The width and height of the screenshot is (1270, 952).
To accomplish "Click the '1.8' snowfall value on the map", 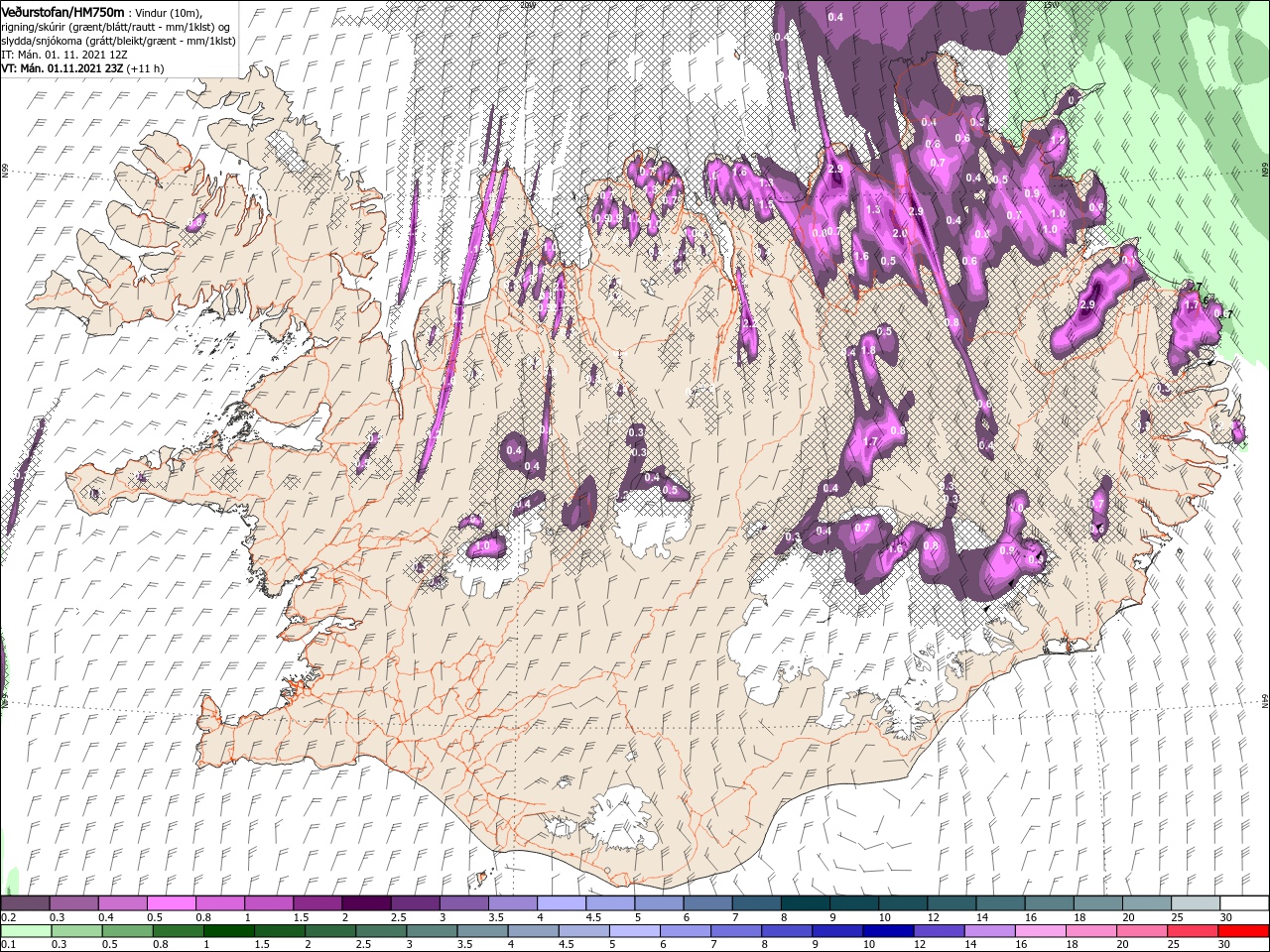I will coord(869,351).
